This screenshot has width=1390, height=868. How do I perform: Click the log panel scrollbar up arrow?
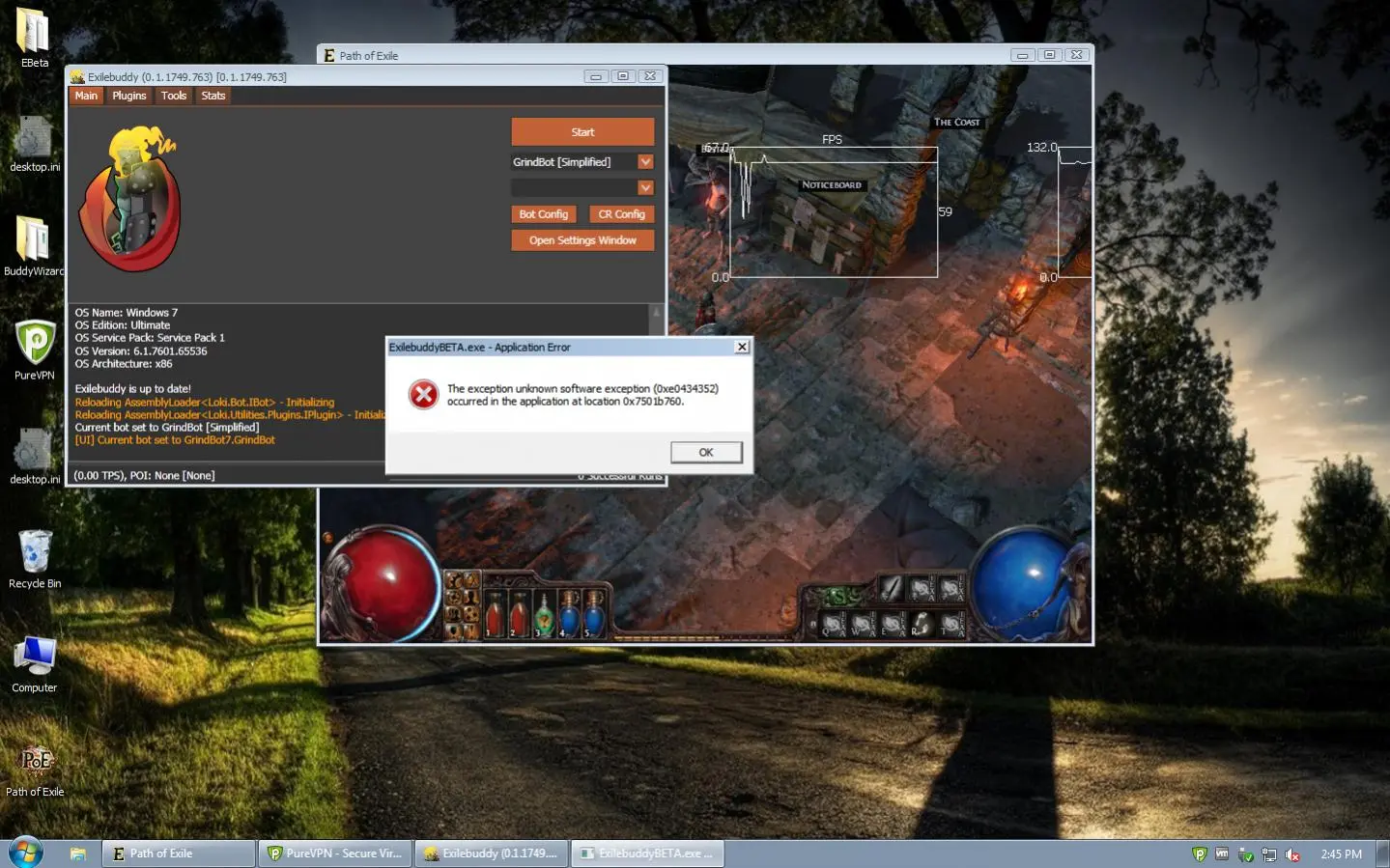coord(657,313)
